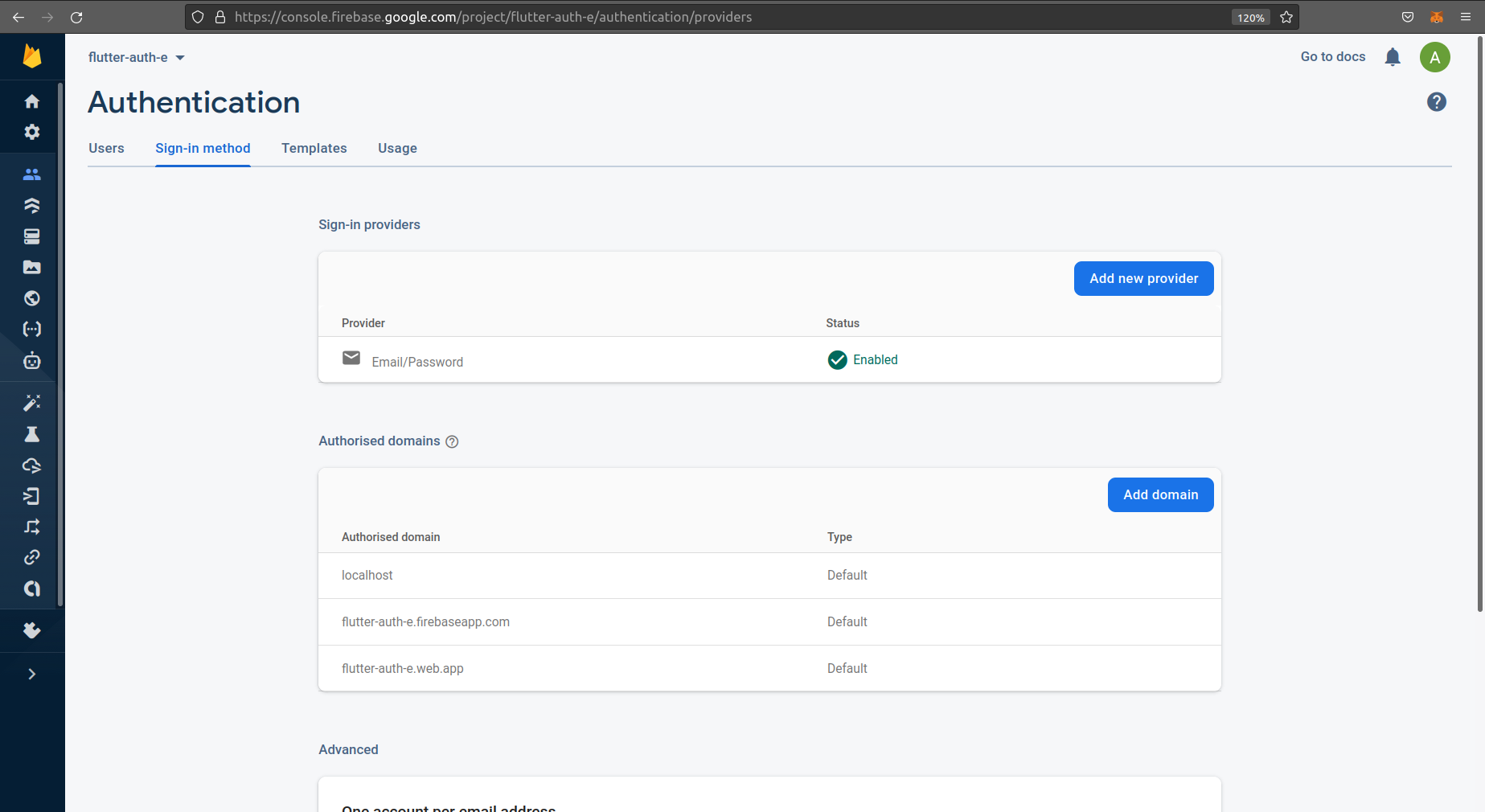Click the shield tracking protection icon
Screen dimensions: 1485x812
[198, 17]
